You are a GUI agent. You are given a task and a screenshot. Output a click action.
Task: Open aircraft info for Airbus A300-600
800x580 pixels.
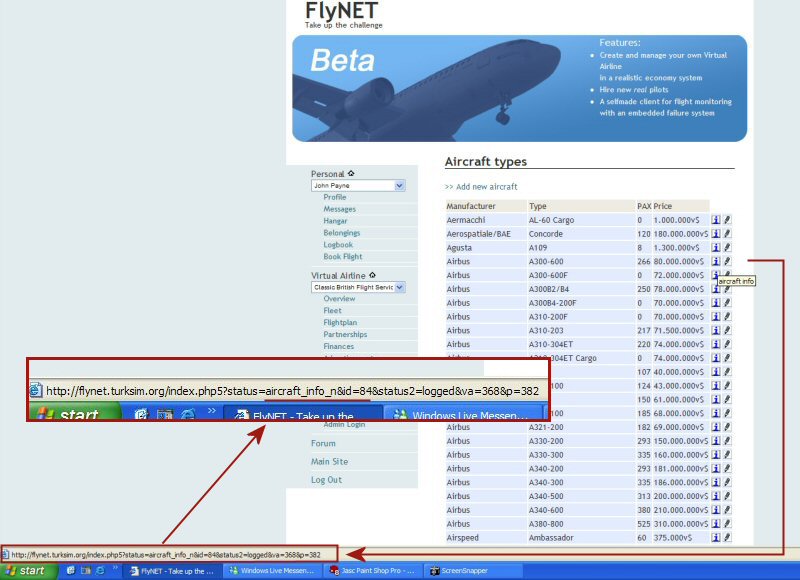[716, 261]
